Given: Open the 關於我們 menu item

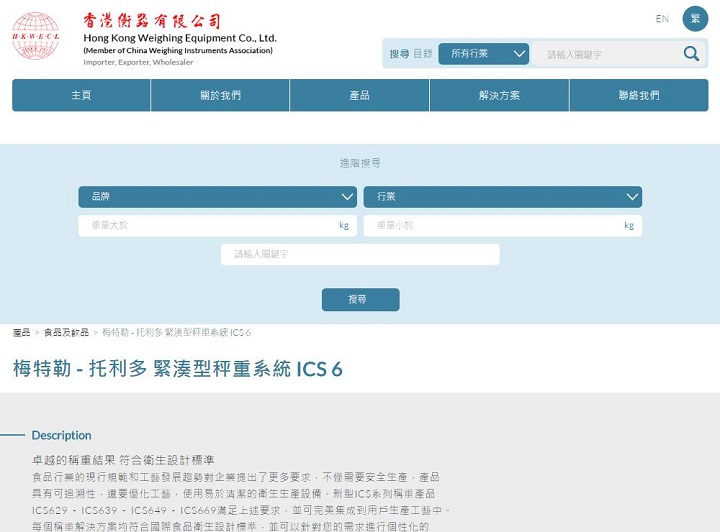Looking at the screenshot, I should [x=220, y=95].
